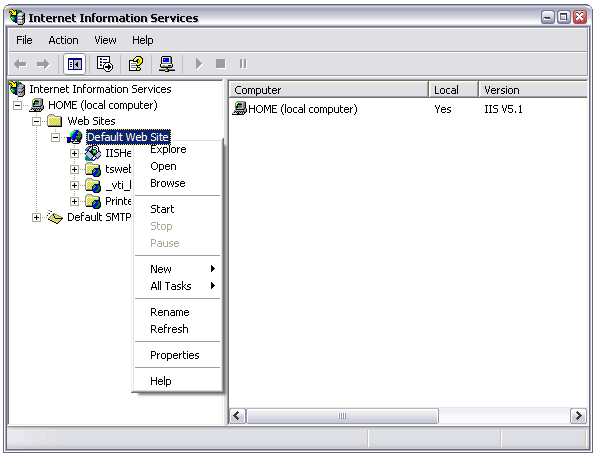The width and height of the screenshot is (593, 457).
Task: Open the New submenu in context menu
Action: [177, 269]
